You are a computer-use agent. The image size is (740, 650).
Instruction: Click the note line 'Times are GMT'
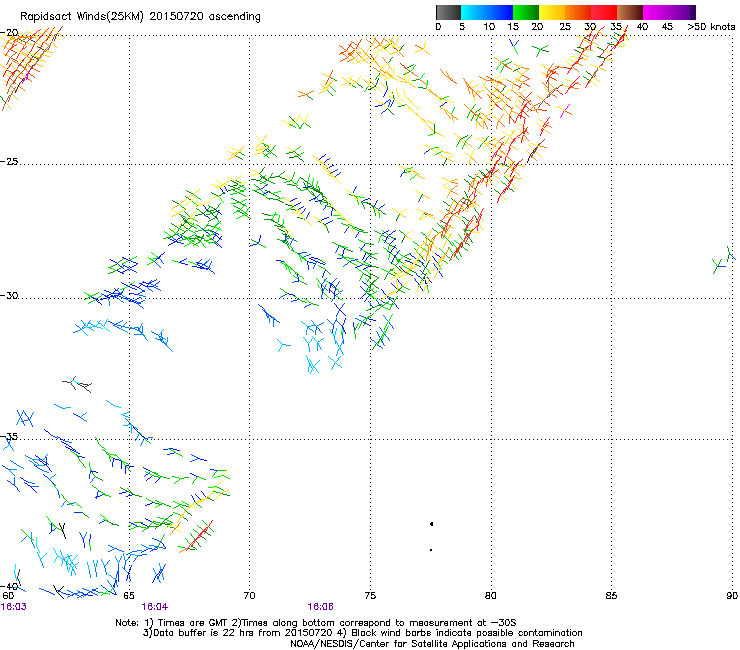[x=191, y=623]
